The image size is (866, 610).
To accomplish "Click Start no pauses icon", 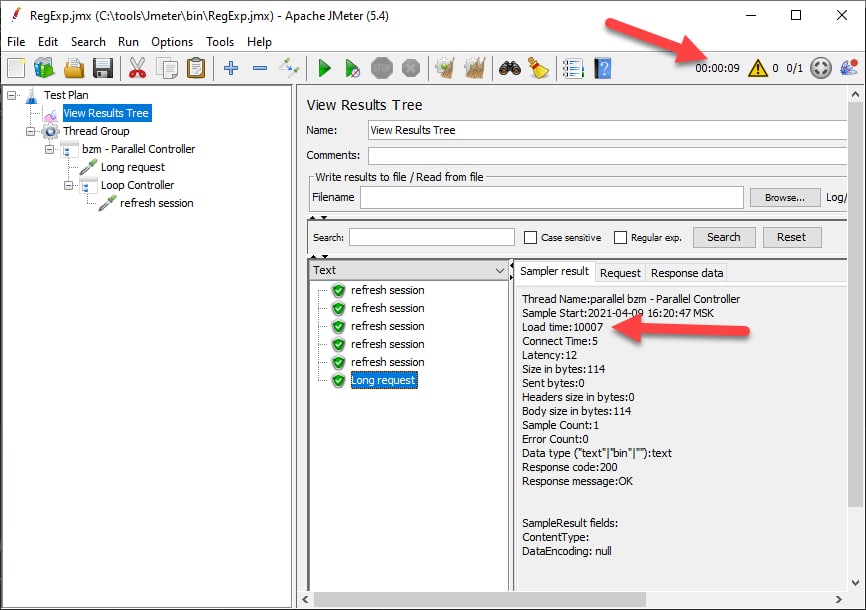I will (x=352, y=69).
